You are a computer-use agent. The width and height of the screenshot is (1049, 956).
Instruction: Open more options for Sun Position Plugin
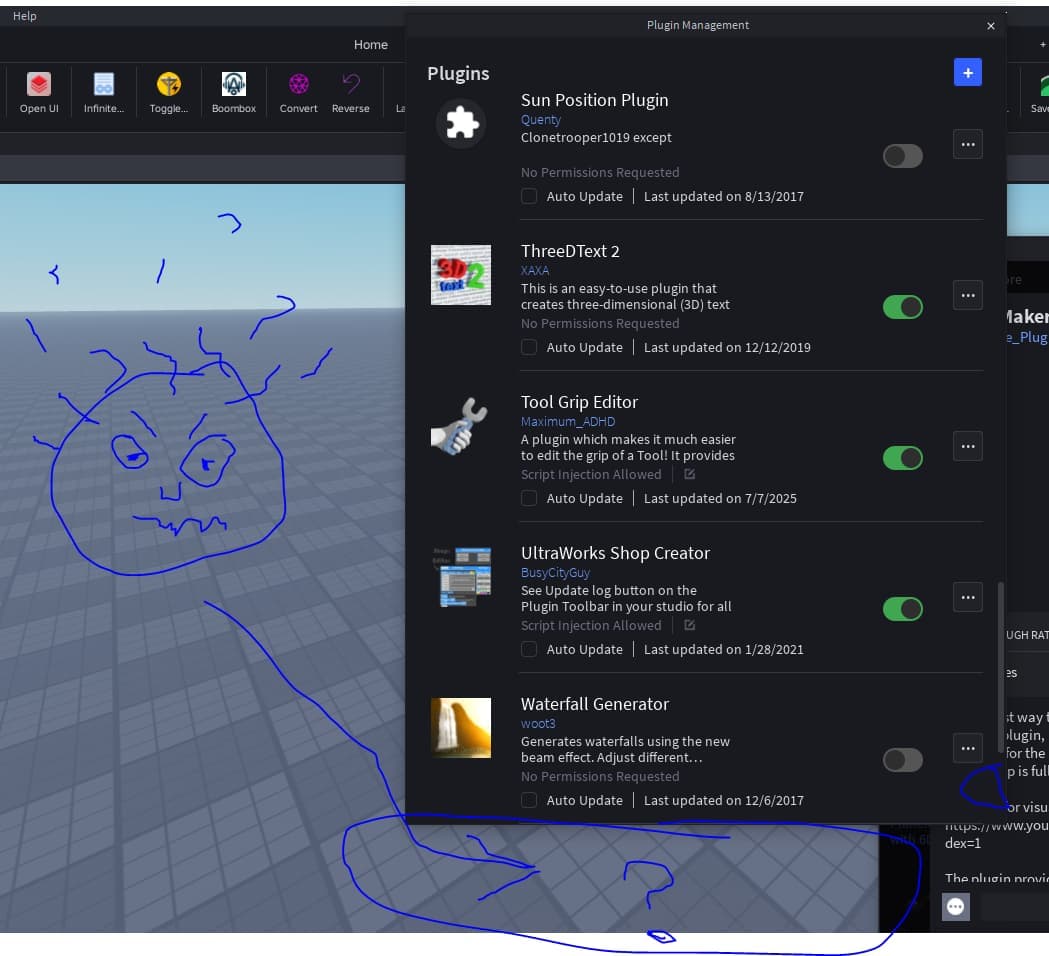click(x=967, y=144)
